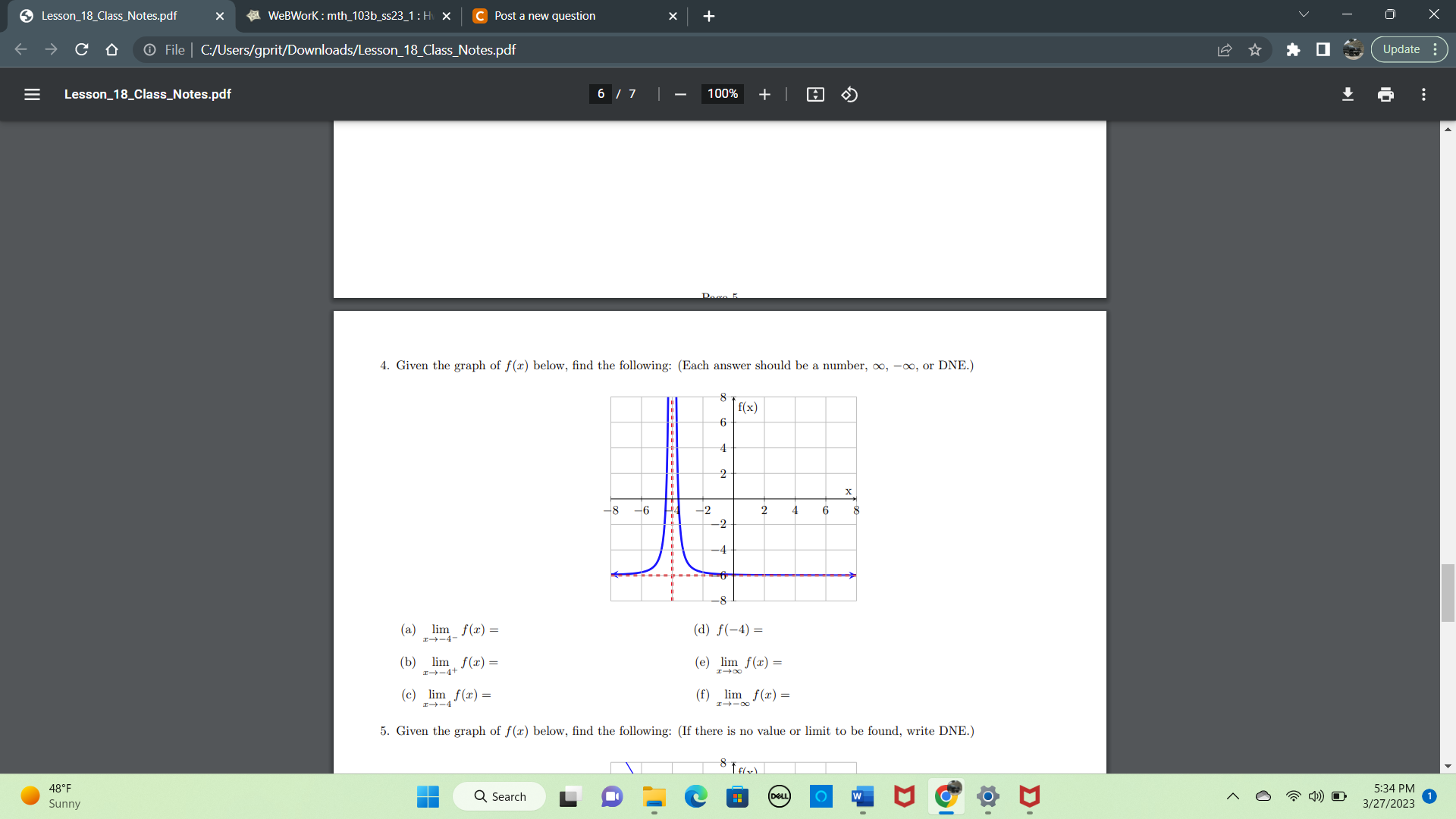The width and height of the screenshot is (1456, 819).
Task: Rotate the PDF counterclockwise
Action: 849,94
